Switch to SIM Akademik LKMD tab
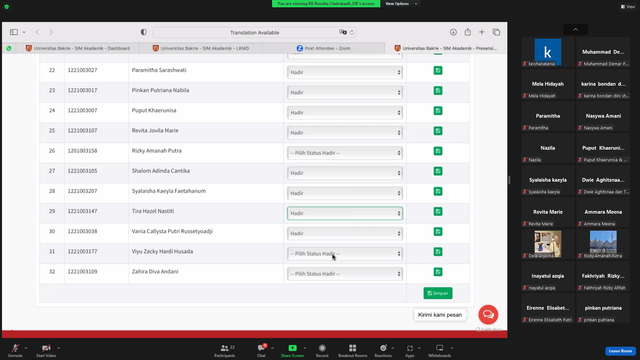The width and height of the screenshot is (640, 360). pos(201,48)
